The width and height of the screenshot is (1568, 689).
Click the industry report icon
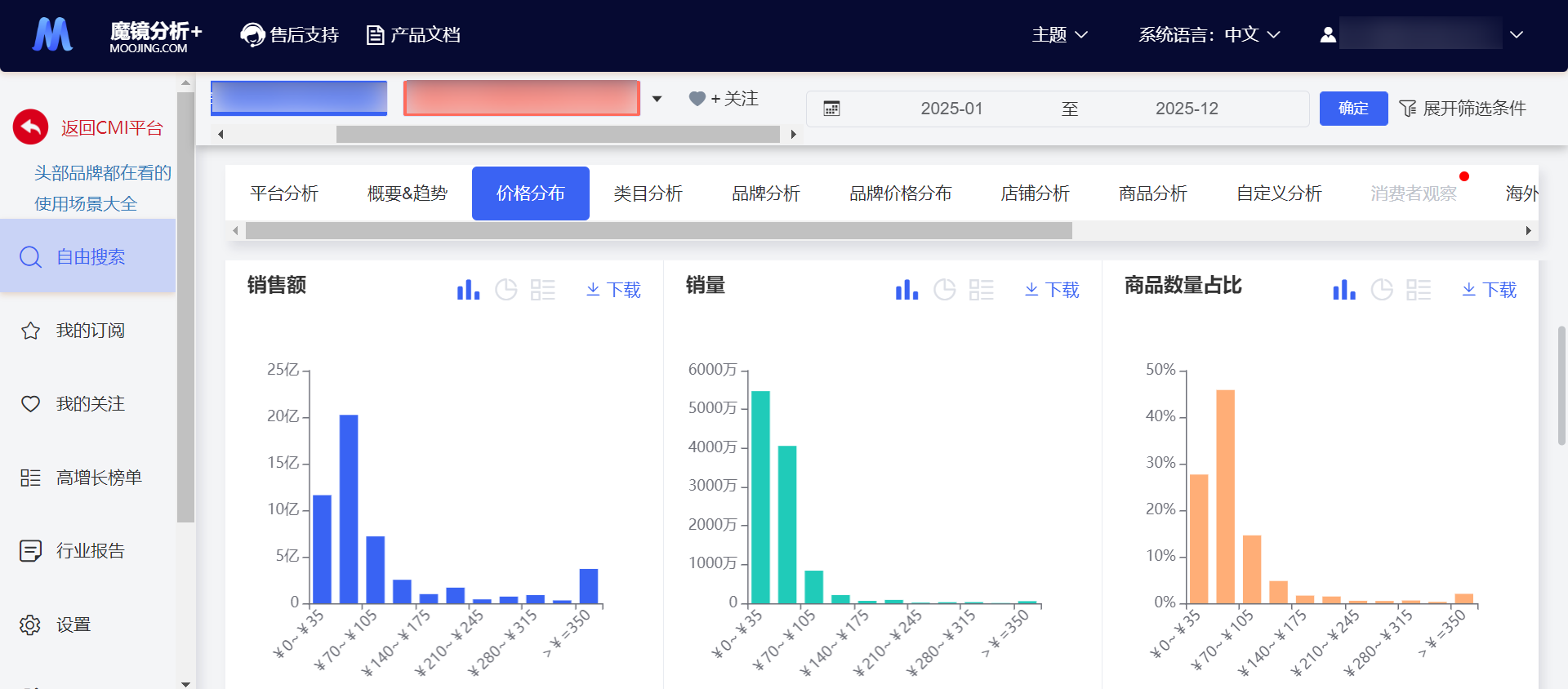coord(30,551)
